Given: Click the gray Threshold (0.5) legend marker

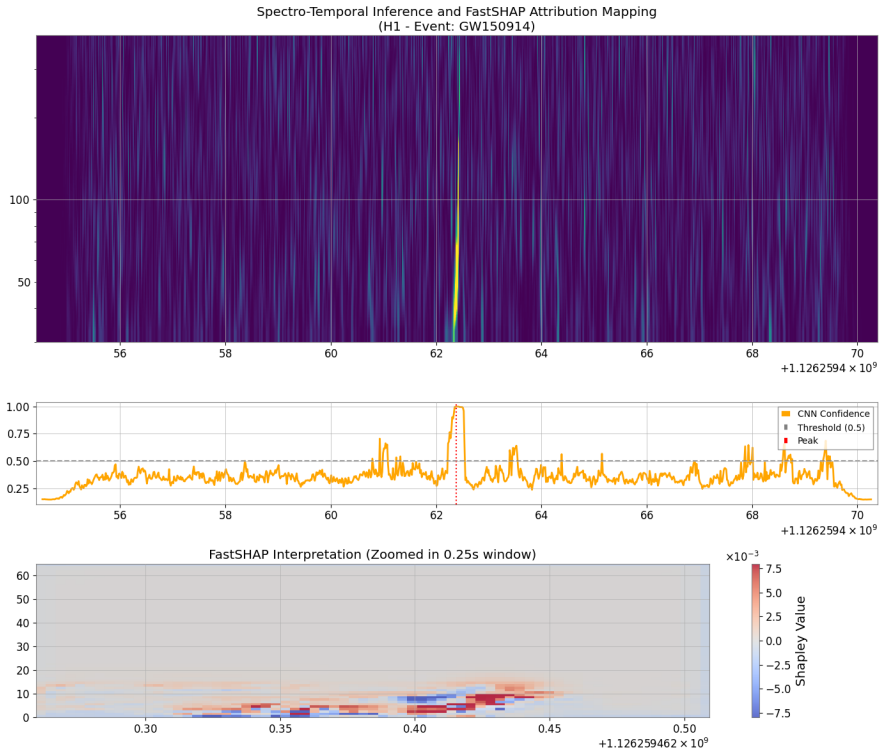Looking at the screenshot, I should (786, 428).
